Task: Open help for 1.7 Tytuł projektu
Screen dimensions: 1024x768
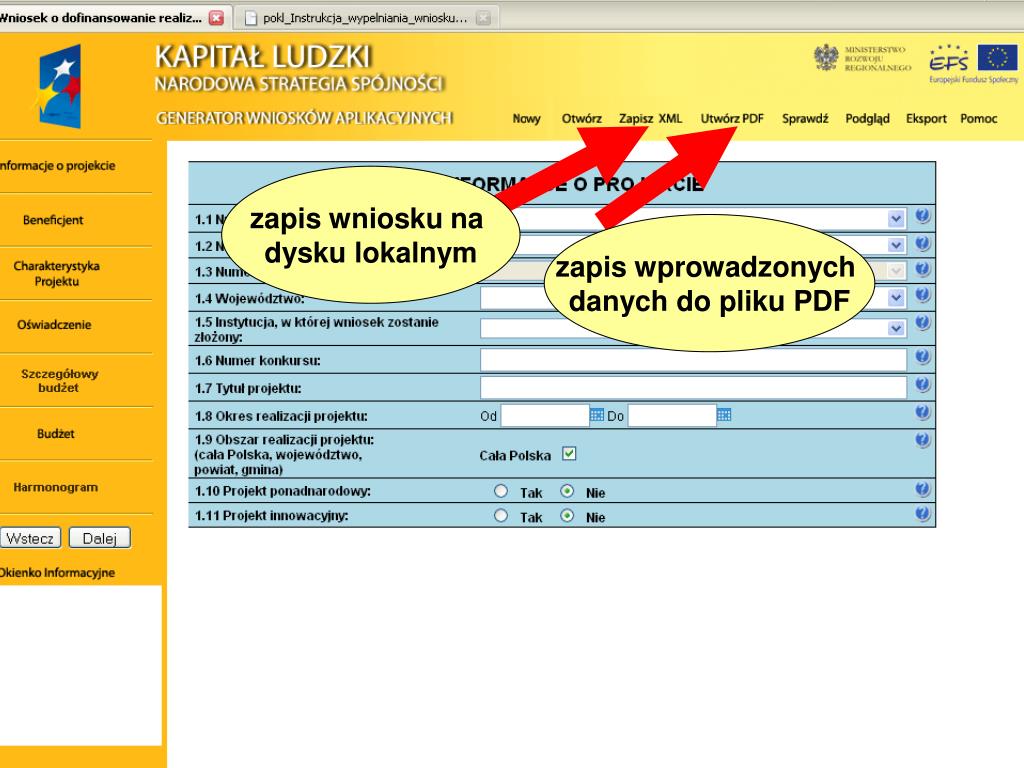Action: tap(922, 385)
